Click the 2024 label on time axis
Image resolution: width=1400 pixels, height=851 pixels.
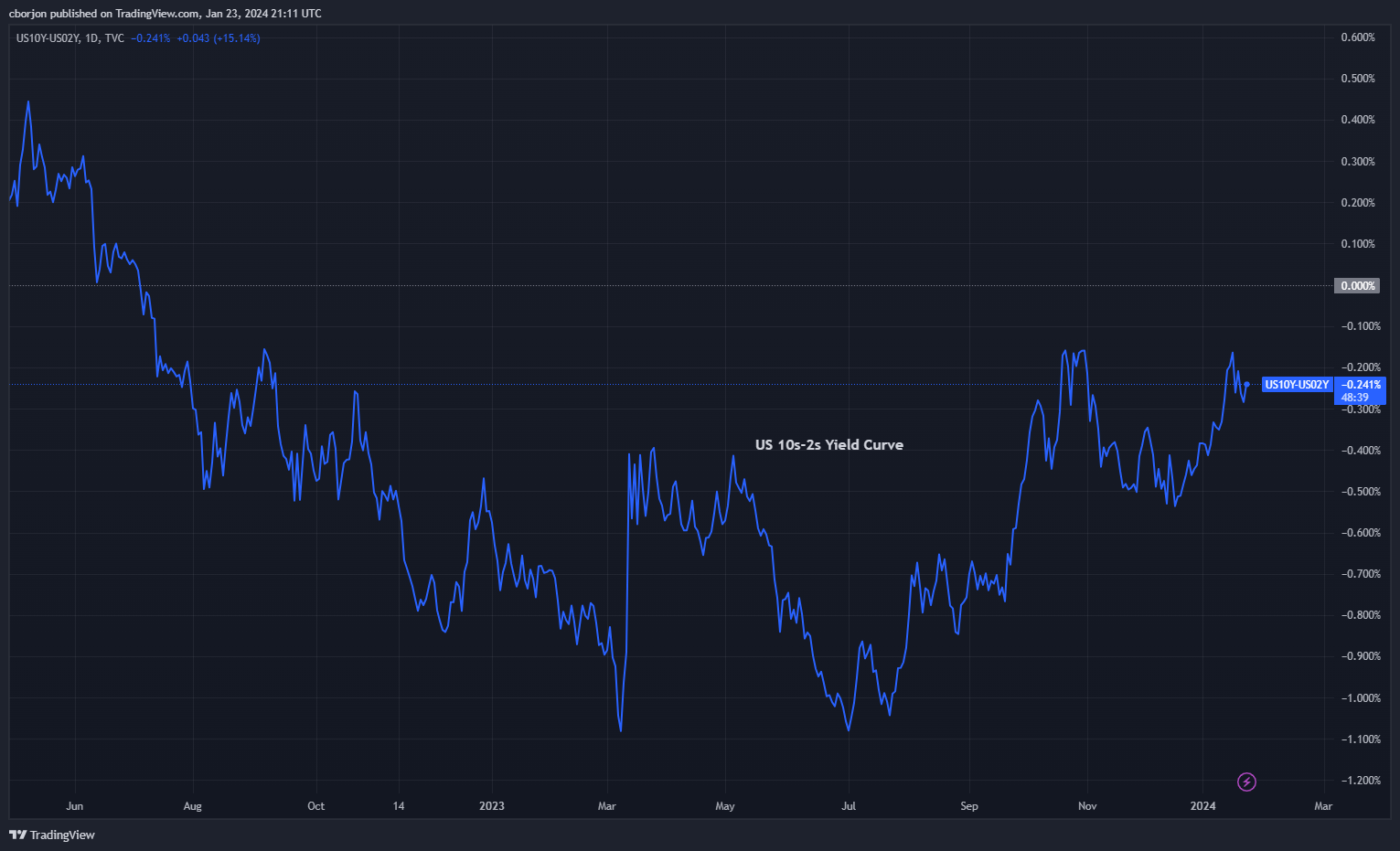coord(1202,806)
